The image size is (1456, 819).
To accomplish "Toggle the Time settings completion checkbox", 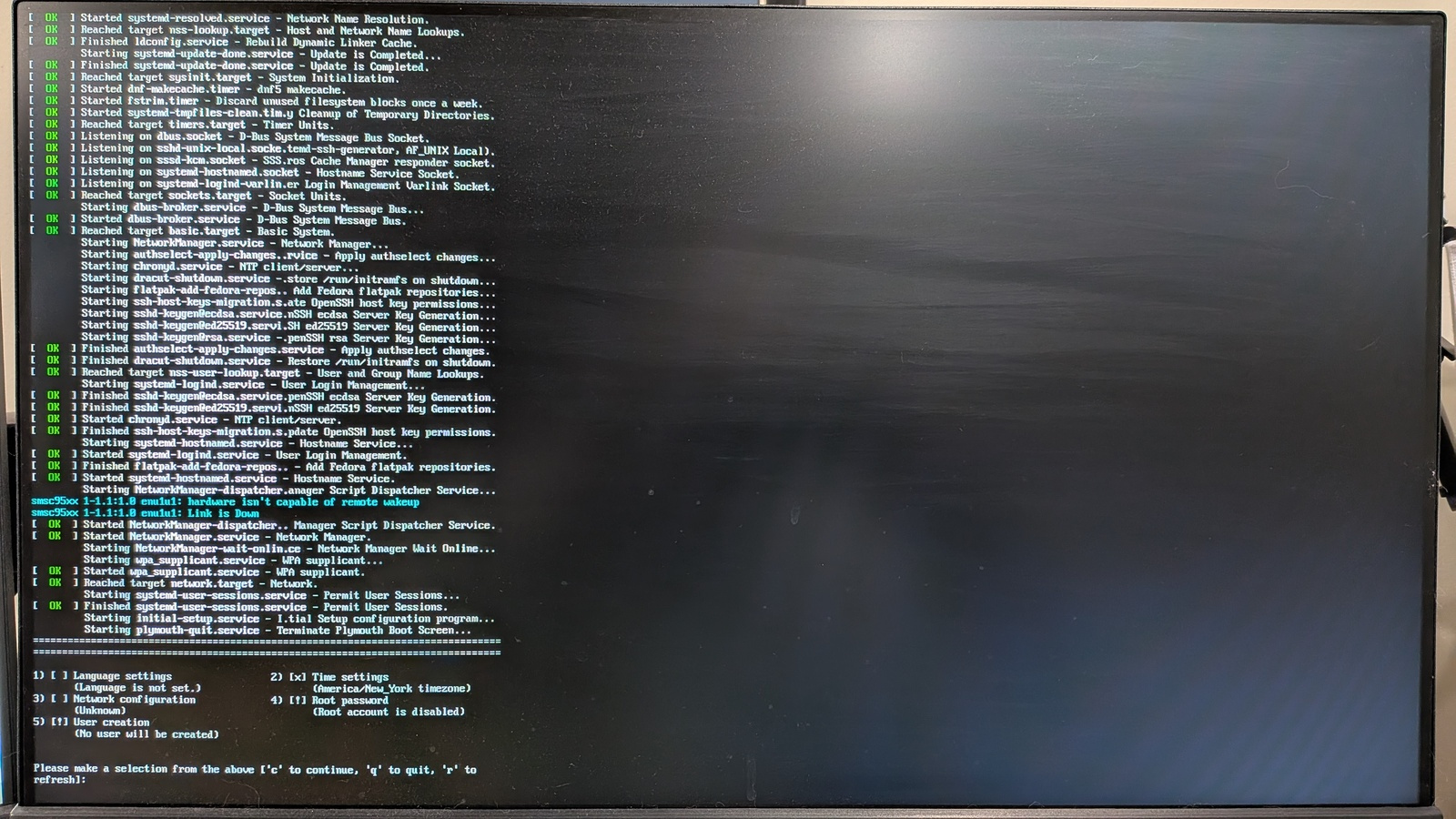I will tap(298, 676).
